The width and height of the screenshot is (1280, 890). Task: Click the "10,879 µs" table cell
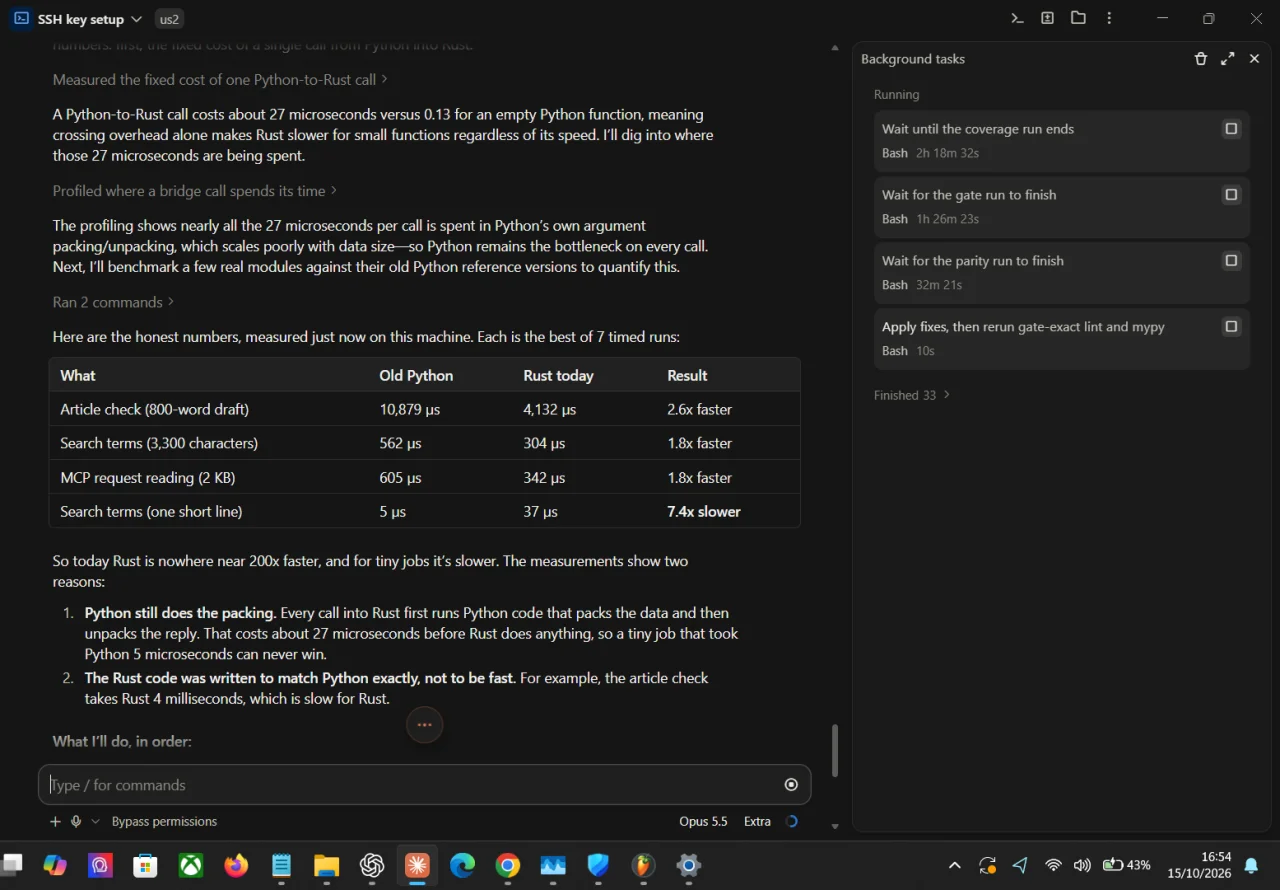tap(409, 409)
